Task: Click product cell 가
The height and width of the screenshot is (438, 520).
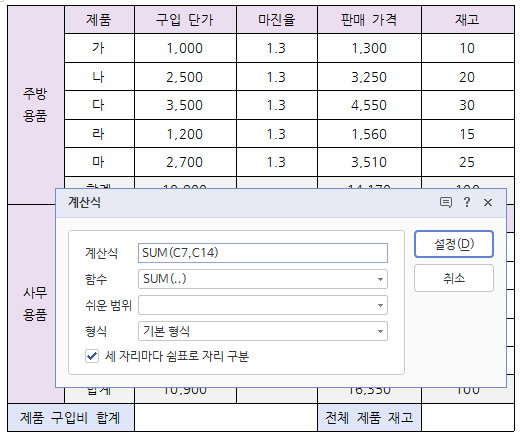Action: tap(99, 48)
